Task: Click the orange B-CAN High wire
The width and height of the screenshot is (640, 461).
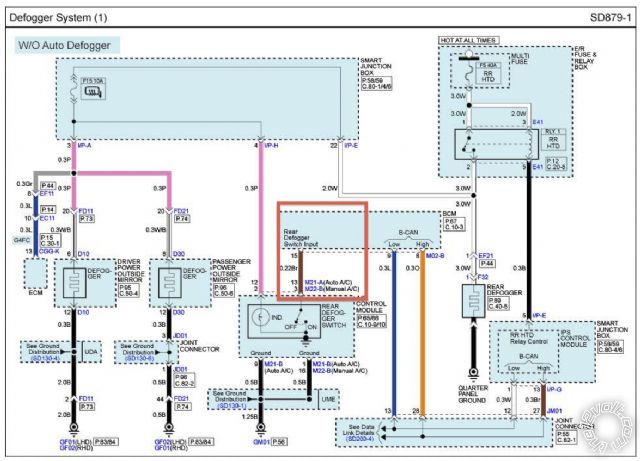Action: pyautogui.click(x=422, y=334)
